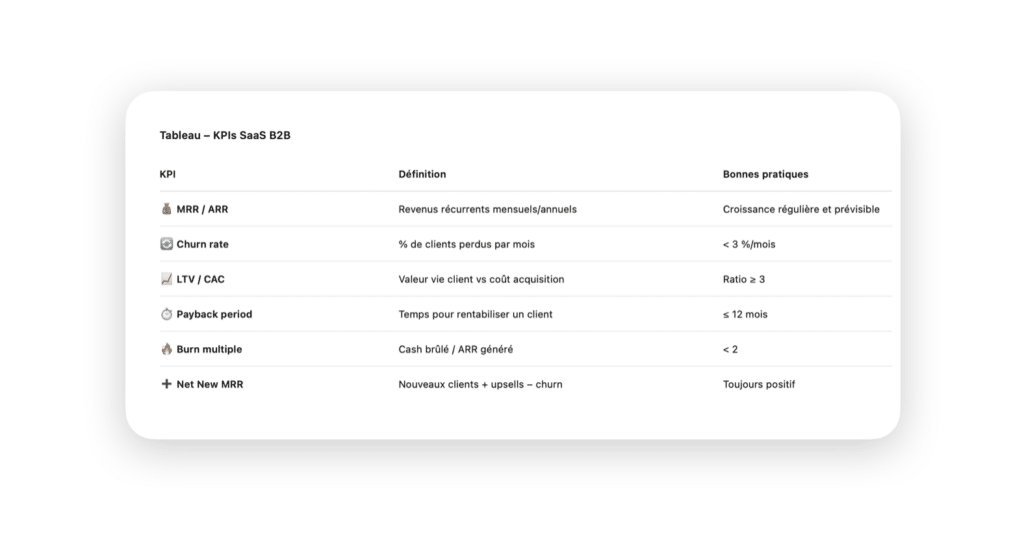Click the definition 'Revenus récurrents mensuels/annuels'
The image size is (1024, 537).
click(488, 209)
